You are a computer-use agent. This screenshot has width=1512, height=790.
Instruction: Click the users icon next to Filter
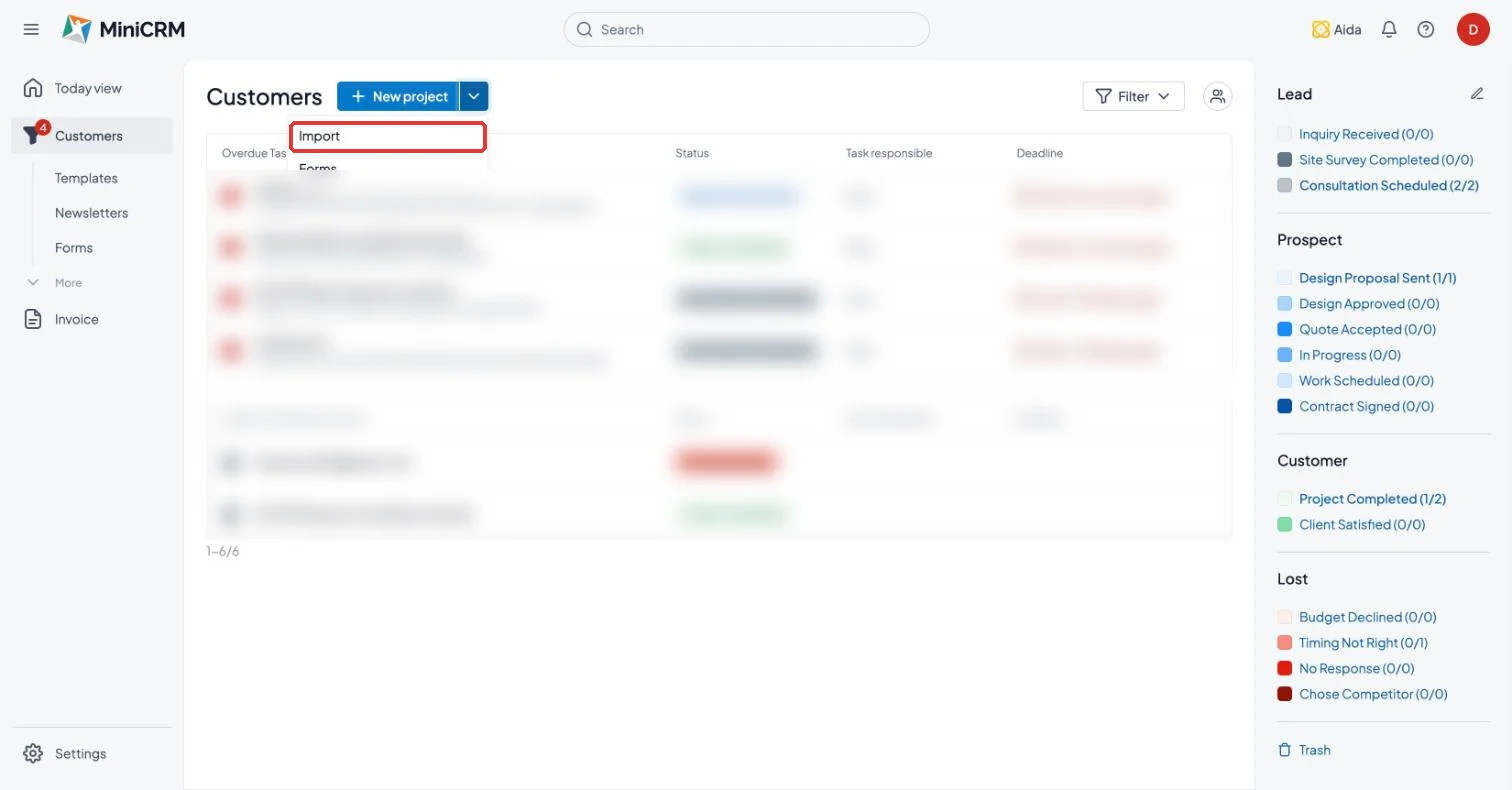click(x=1217, y=96)
